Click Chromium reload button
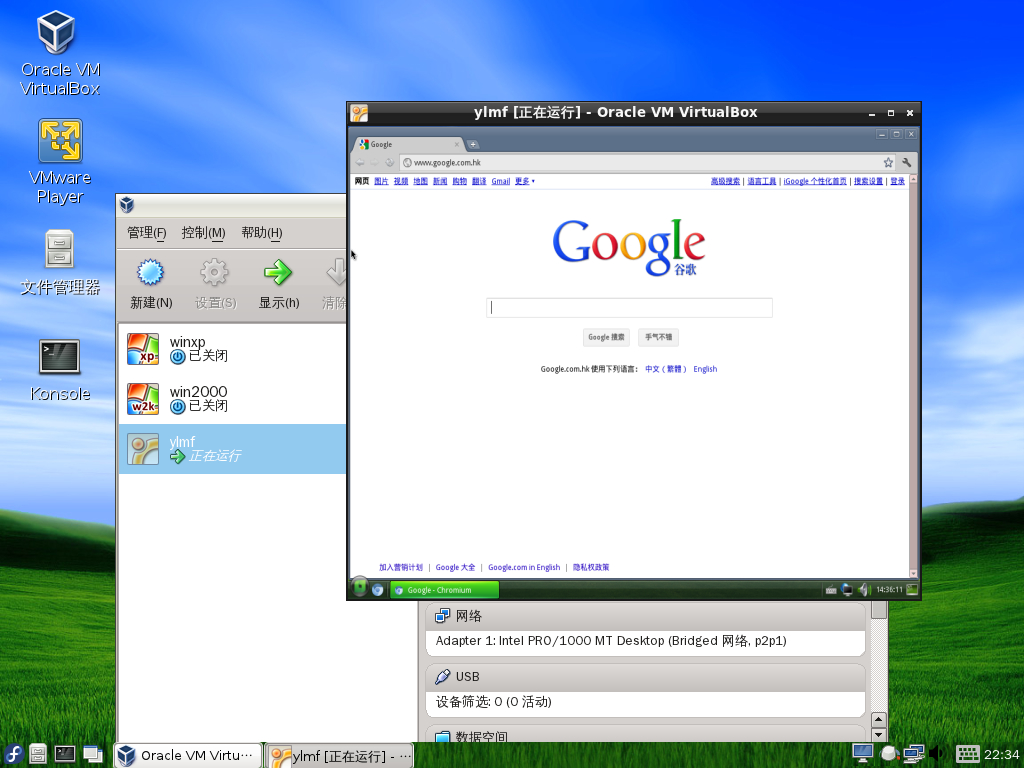This screenshot has width=1024, height=768. click(390, 163)
